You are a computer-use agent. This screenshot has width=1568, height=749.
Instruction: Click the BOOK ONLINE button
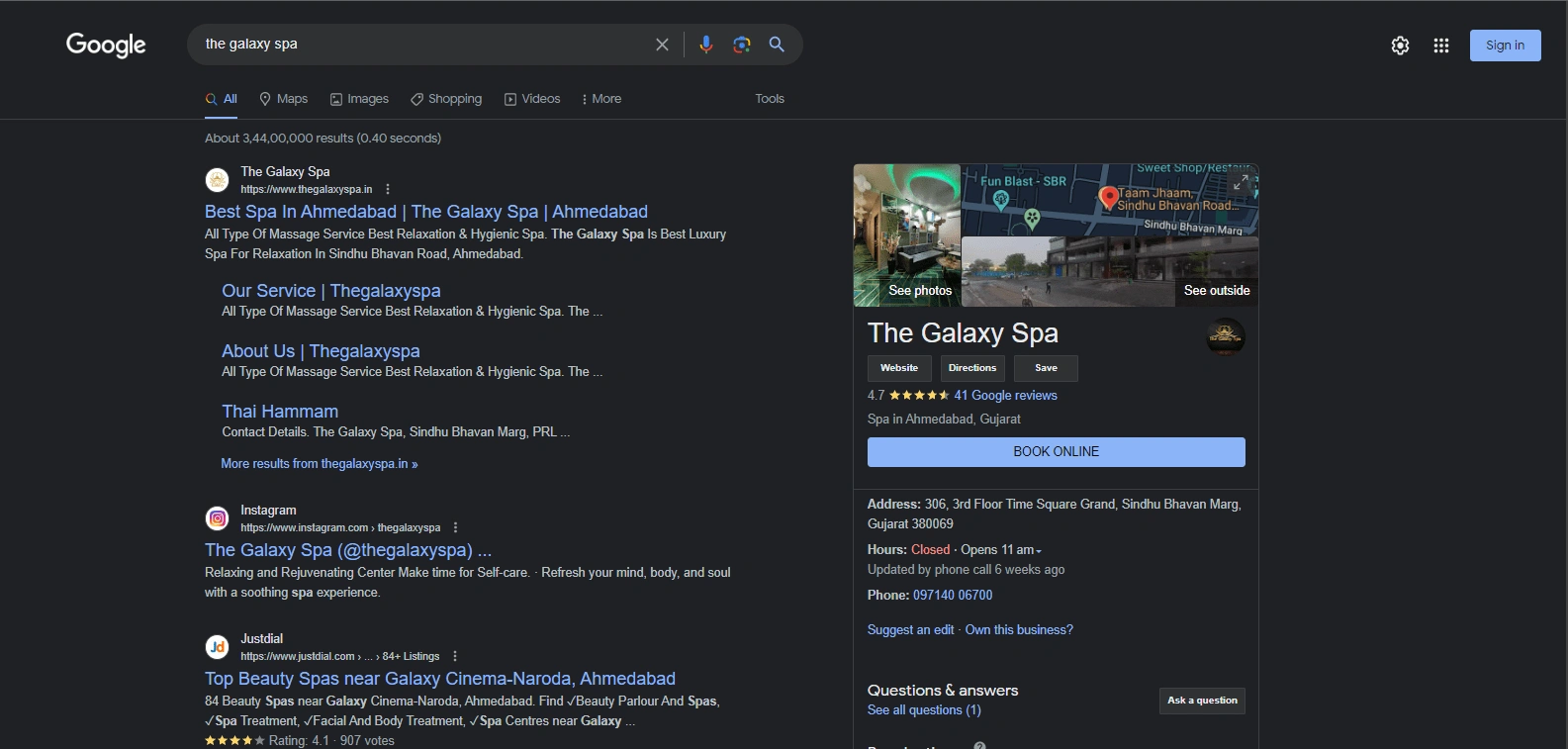coord(1057,452)
